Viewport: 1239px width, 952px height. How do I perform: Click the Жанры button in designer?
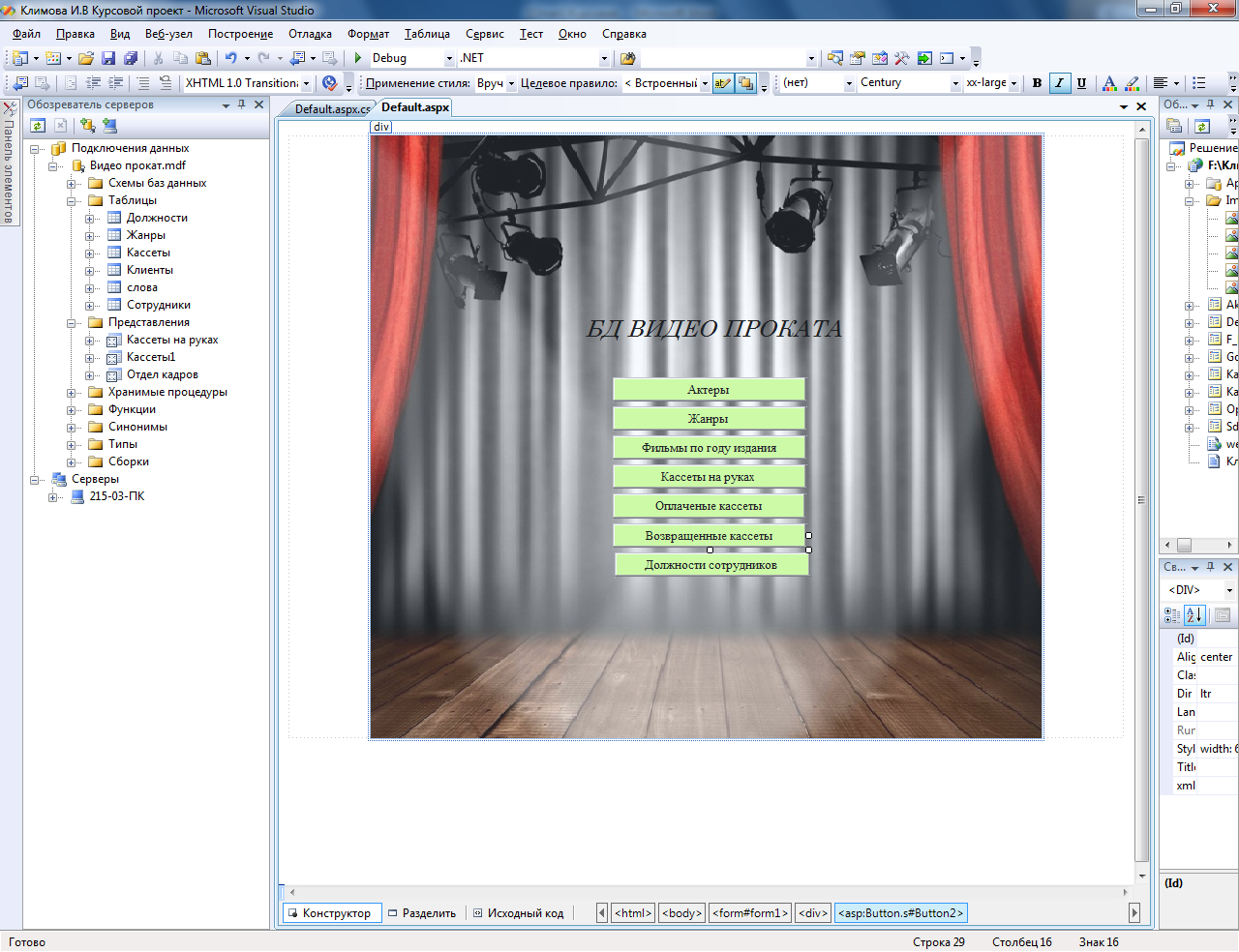[709, 418]
